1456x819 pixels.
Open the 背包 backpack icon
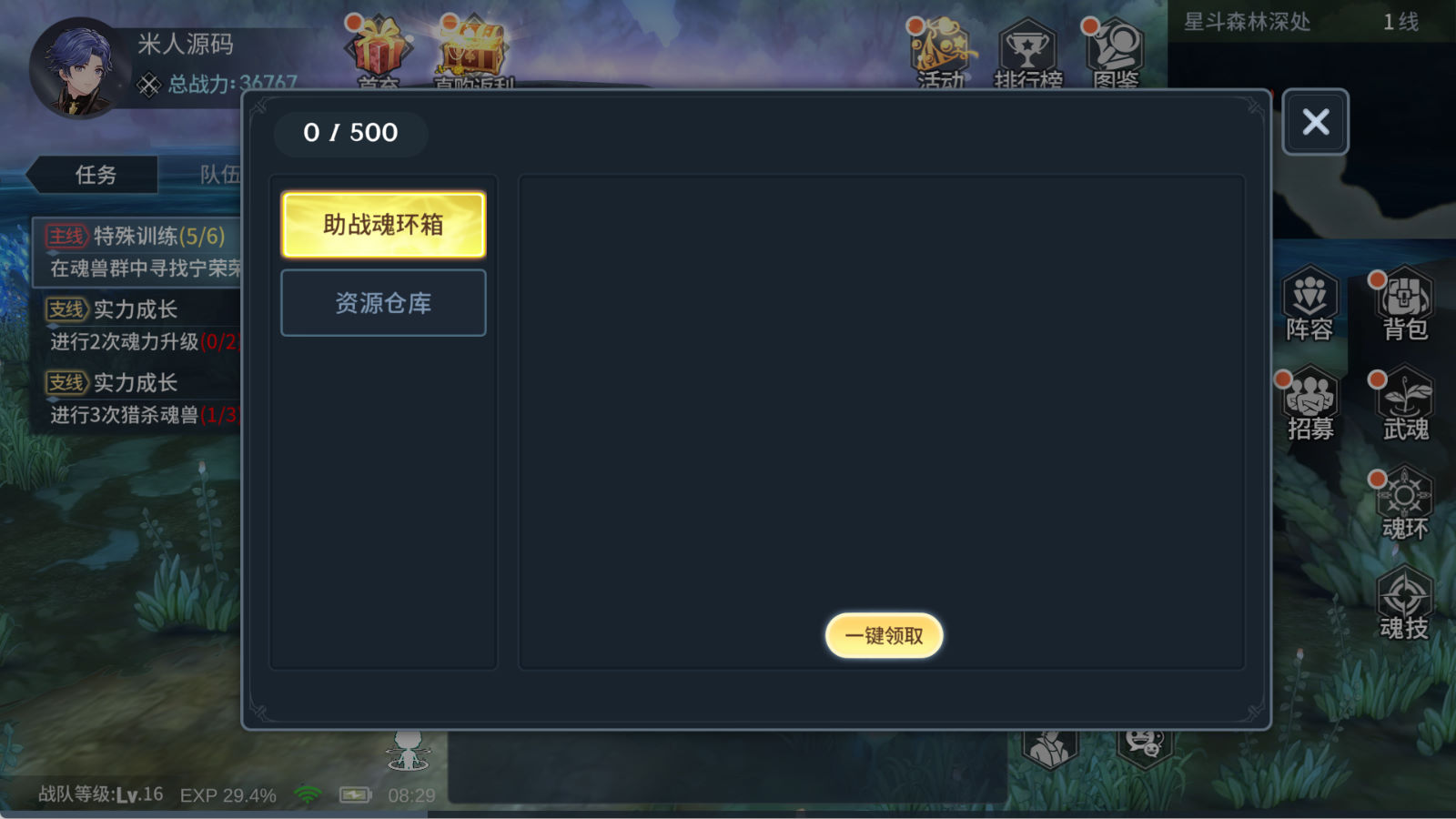coord(1405,305)
